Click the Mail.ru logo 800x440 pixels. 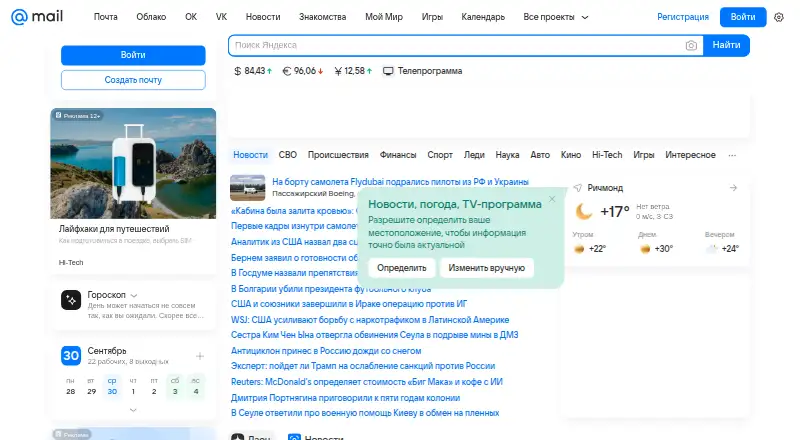pos(37,17)
